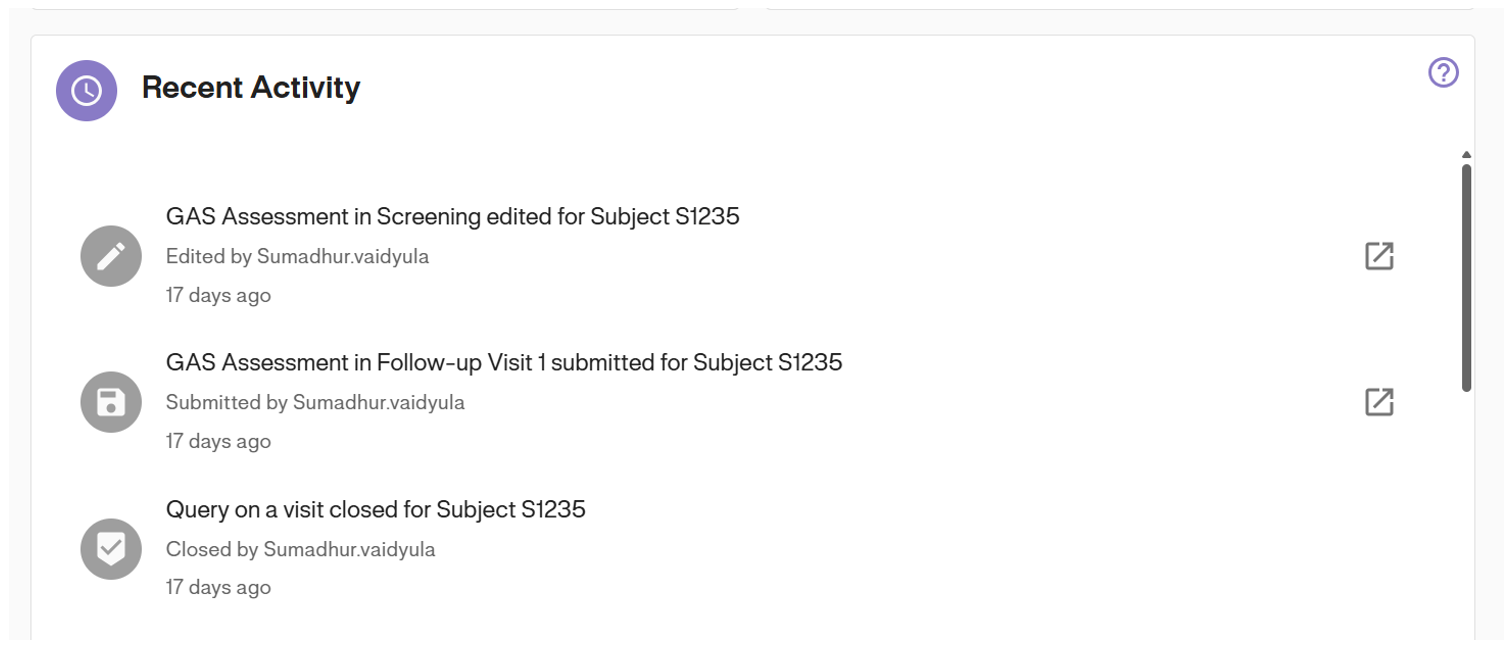Click the shield checkmark query closed icon
This screenshot has width=1512, height=651.
[x=111, y=548]
